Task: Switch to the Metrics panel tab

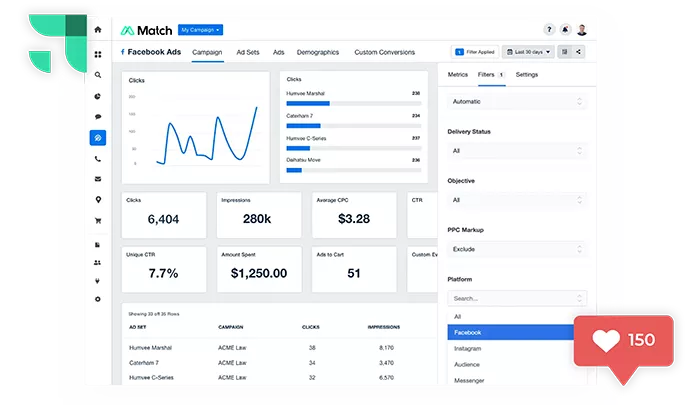Action: (x=458, y=75)
